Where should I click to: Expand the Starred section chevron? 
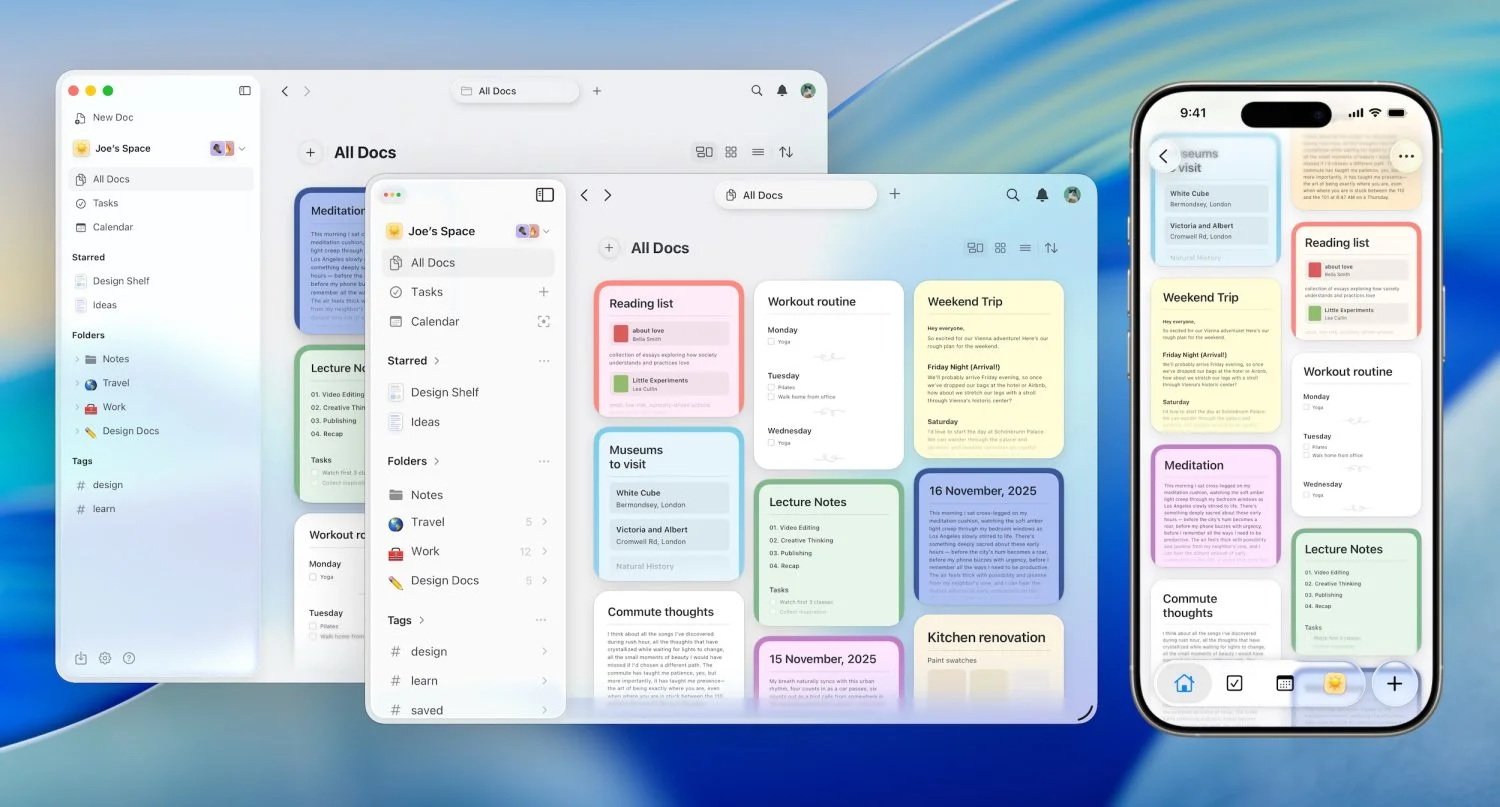436,360
